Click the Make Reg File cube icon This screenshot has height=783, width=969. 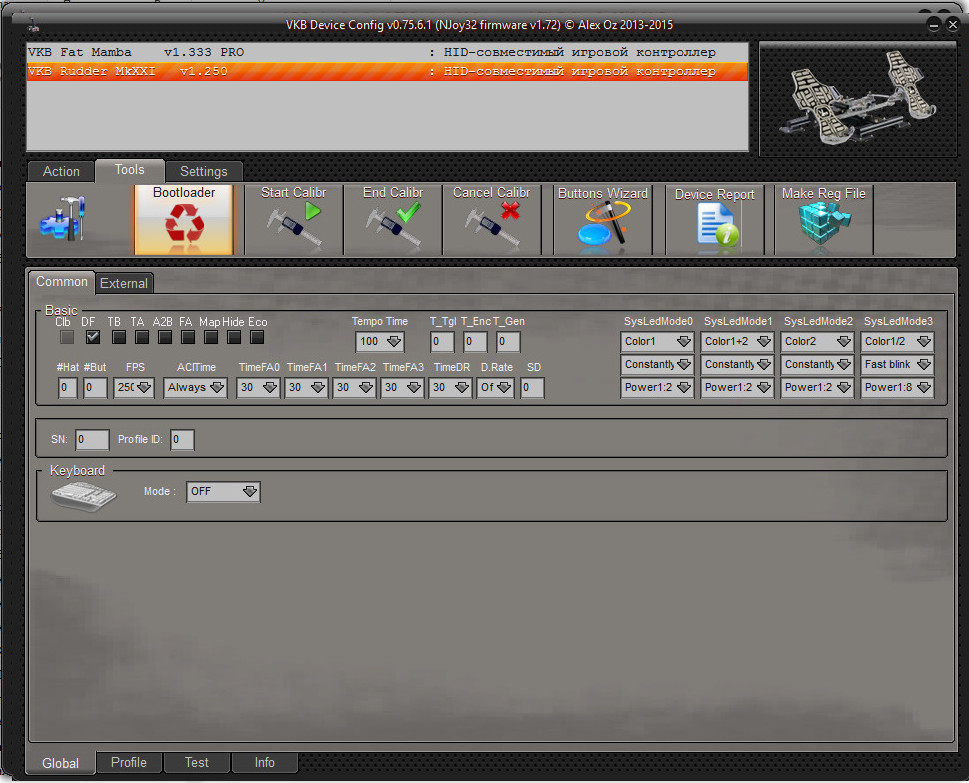click(823, 220)
